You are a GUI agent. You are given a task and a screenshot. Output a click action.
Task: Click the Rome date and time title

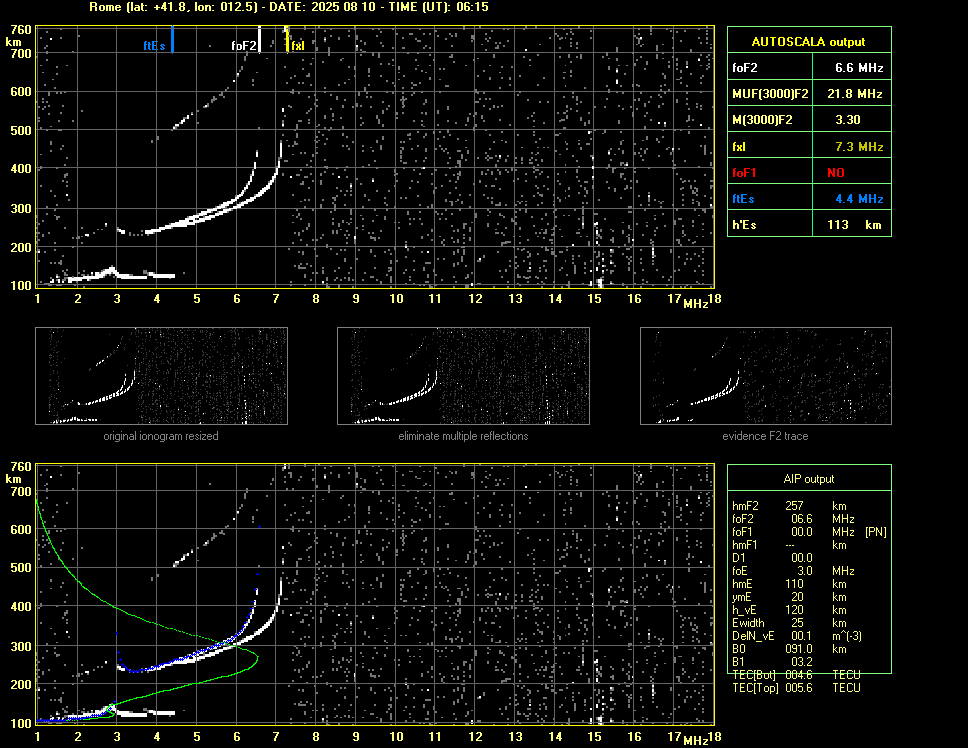click(x=289, y=7)
